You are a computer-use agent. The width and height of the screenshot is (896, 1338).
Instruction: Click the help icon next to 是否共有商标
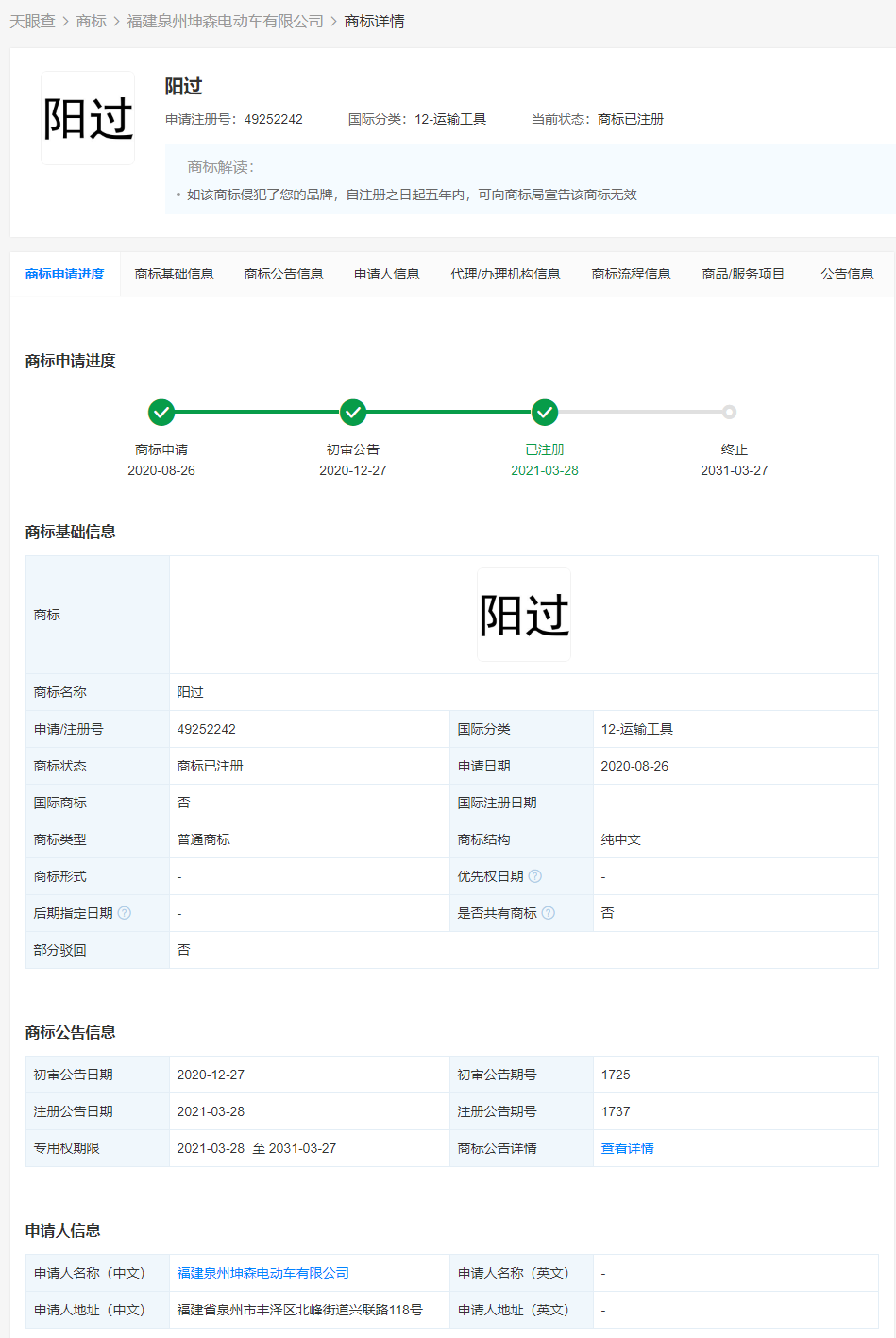549,913
